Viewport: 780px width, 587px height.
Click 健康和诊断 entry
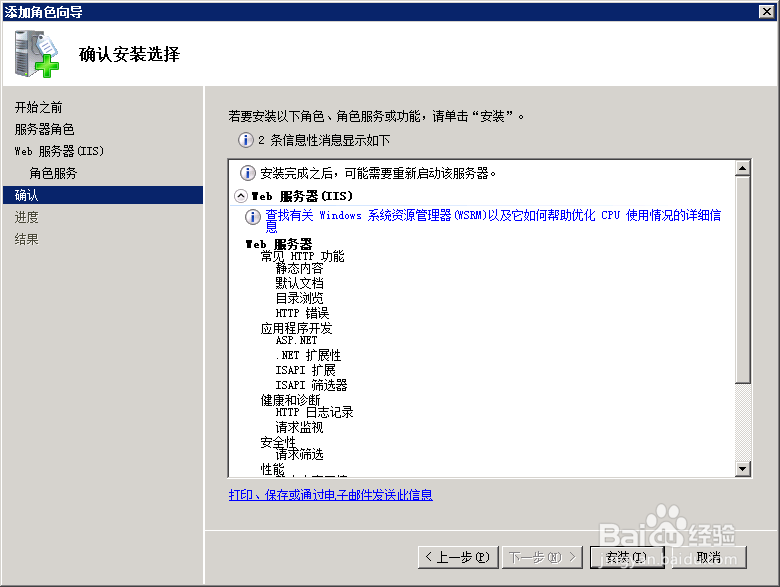291,400
